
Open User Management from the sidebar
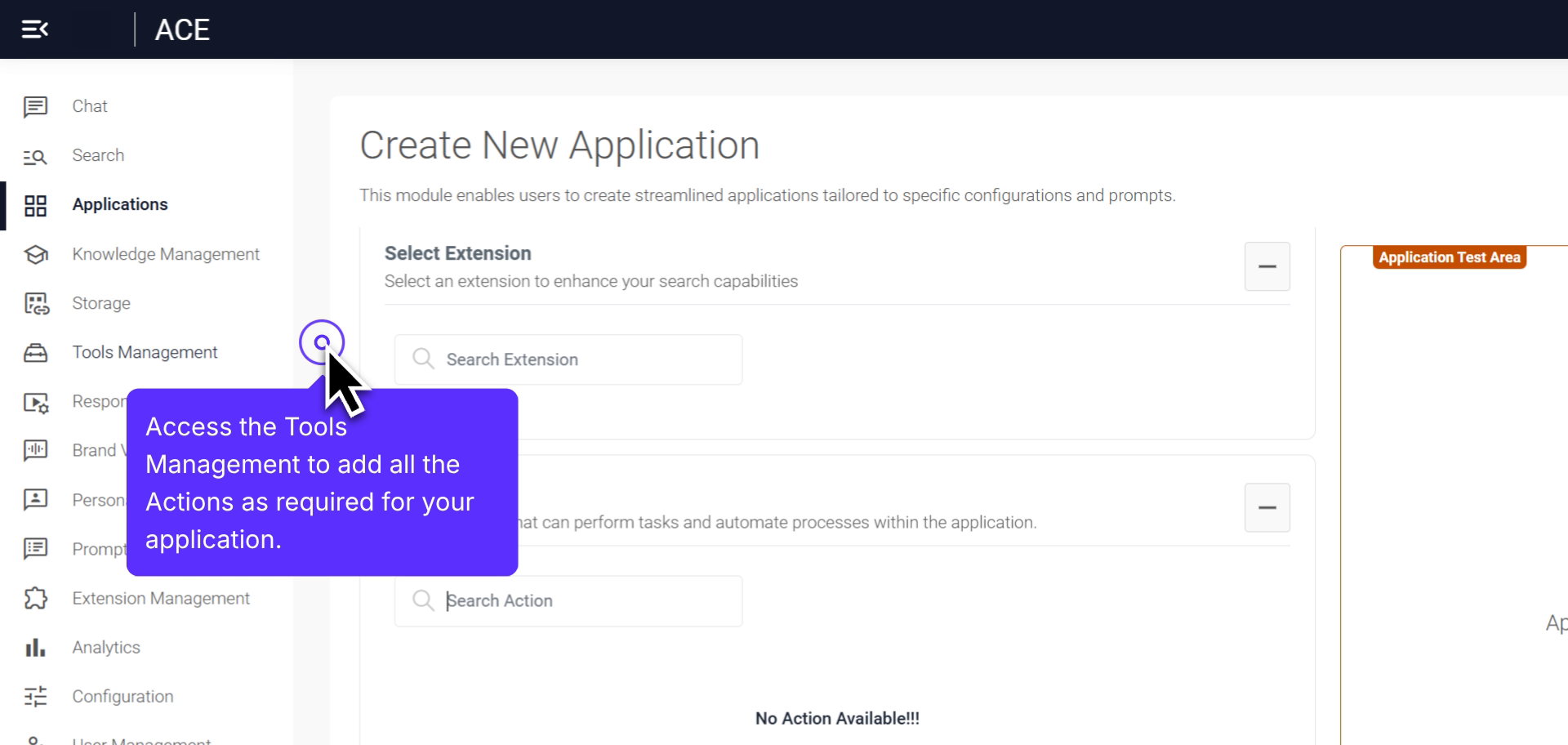click(141, 739)
